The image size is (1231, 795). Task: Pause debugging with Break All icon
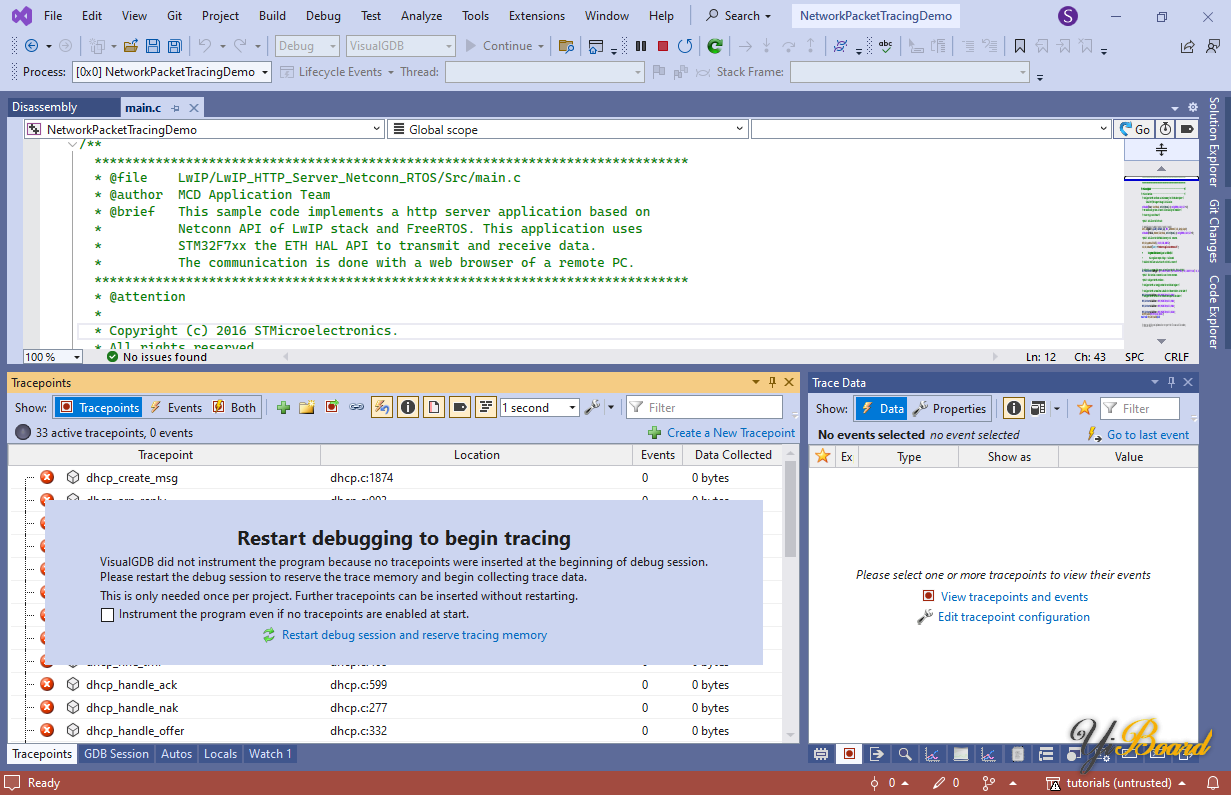[x=641, y=46]
